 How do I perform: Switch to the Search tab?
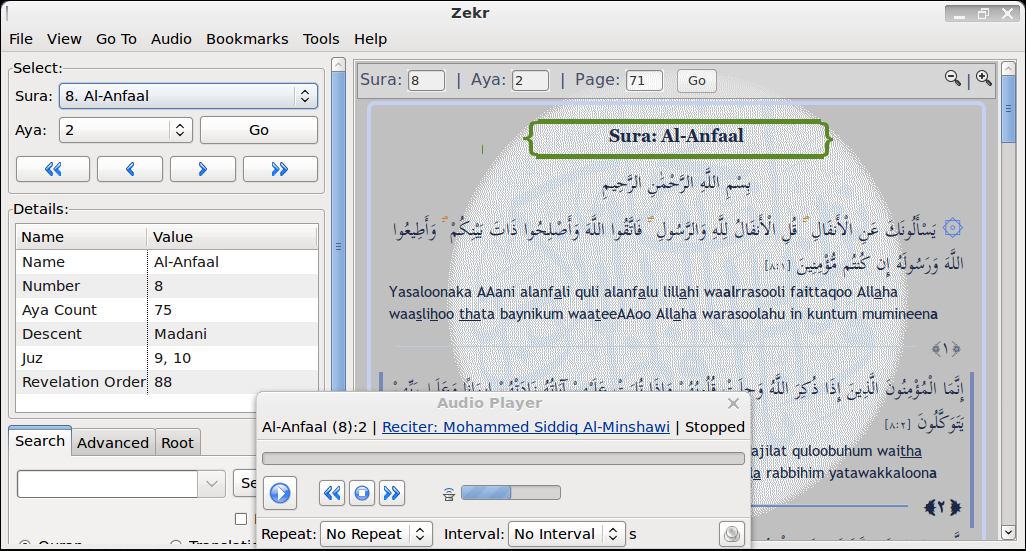(x=40, y=441)
